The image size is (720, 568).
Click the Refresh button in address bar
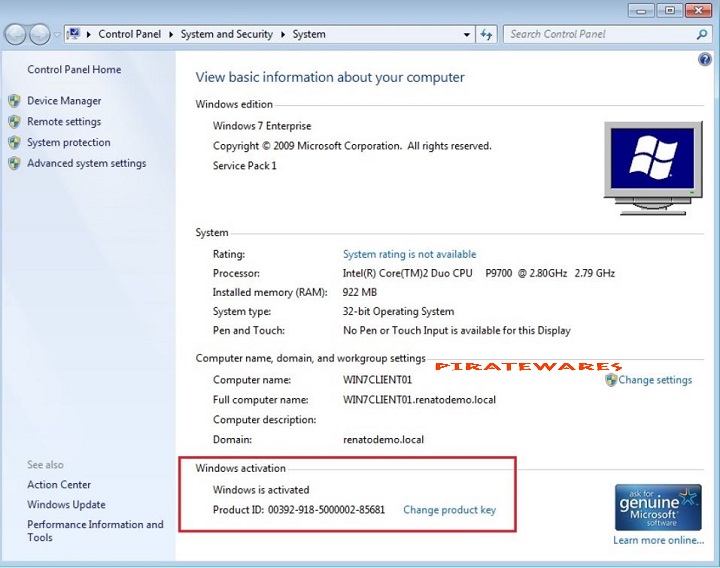[486, 34]
